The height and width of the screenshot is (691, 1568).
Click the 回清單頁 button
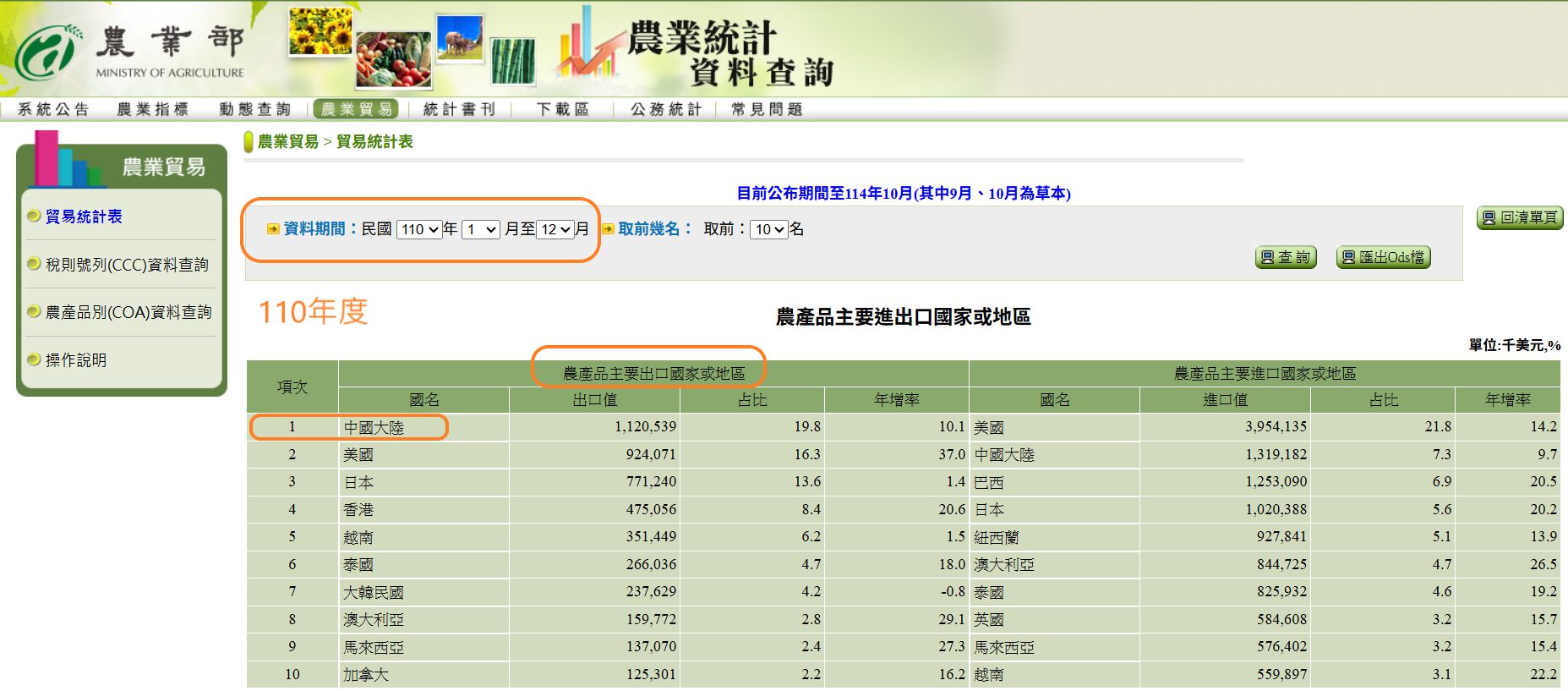1519,217
